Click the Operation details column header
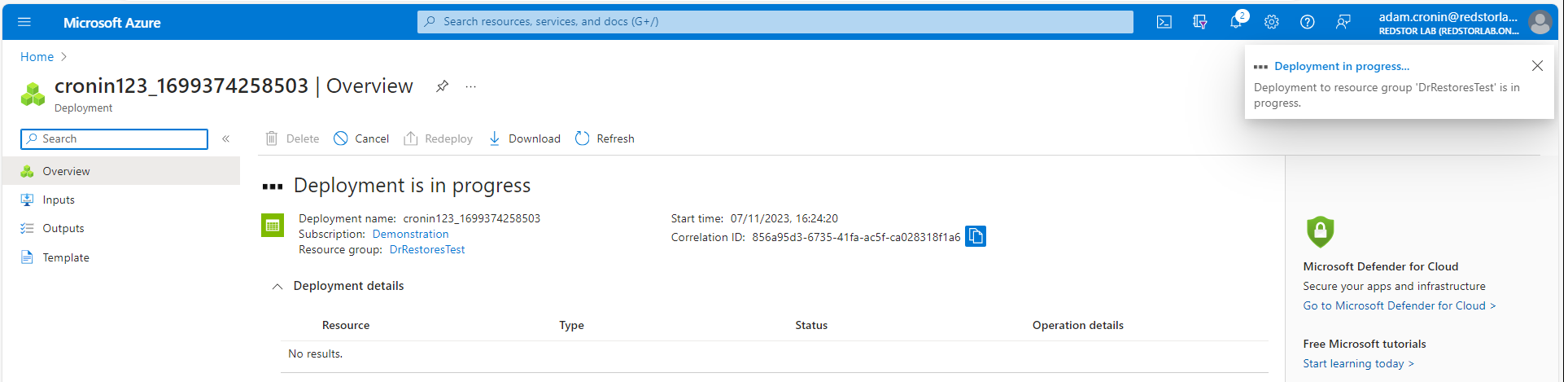 (x=1077, y=325)
